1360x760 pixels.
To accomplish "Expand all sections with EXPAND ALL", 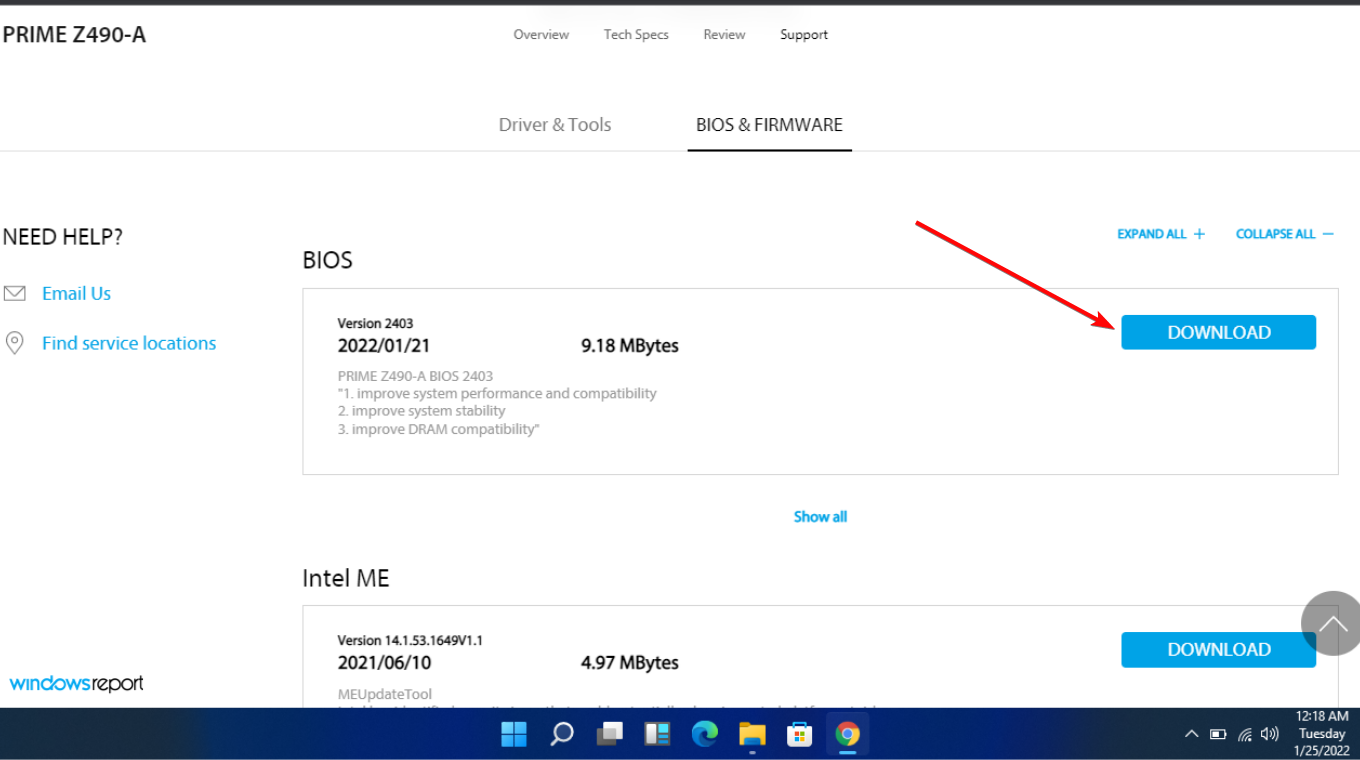I will 1161,234.
